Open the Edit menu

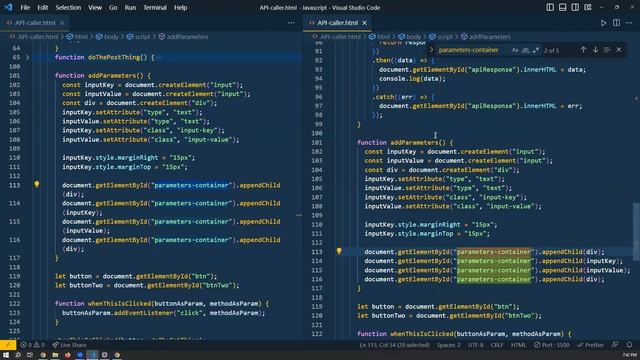pyautogui.click(x=42, y=7)
